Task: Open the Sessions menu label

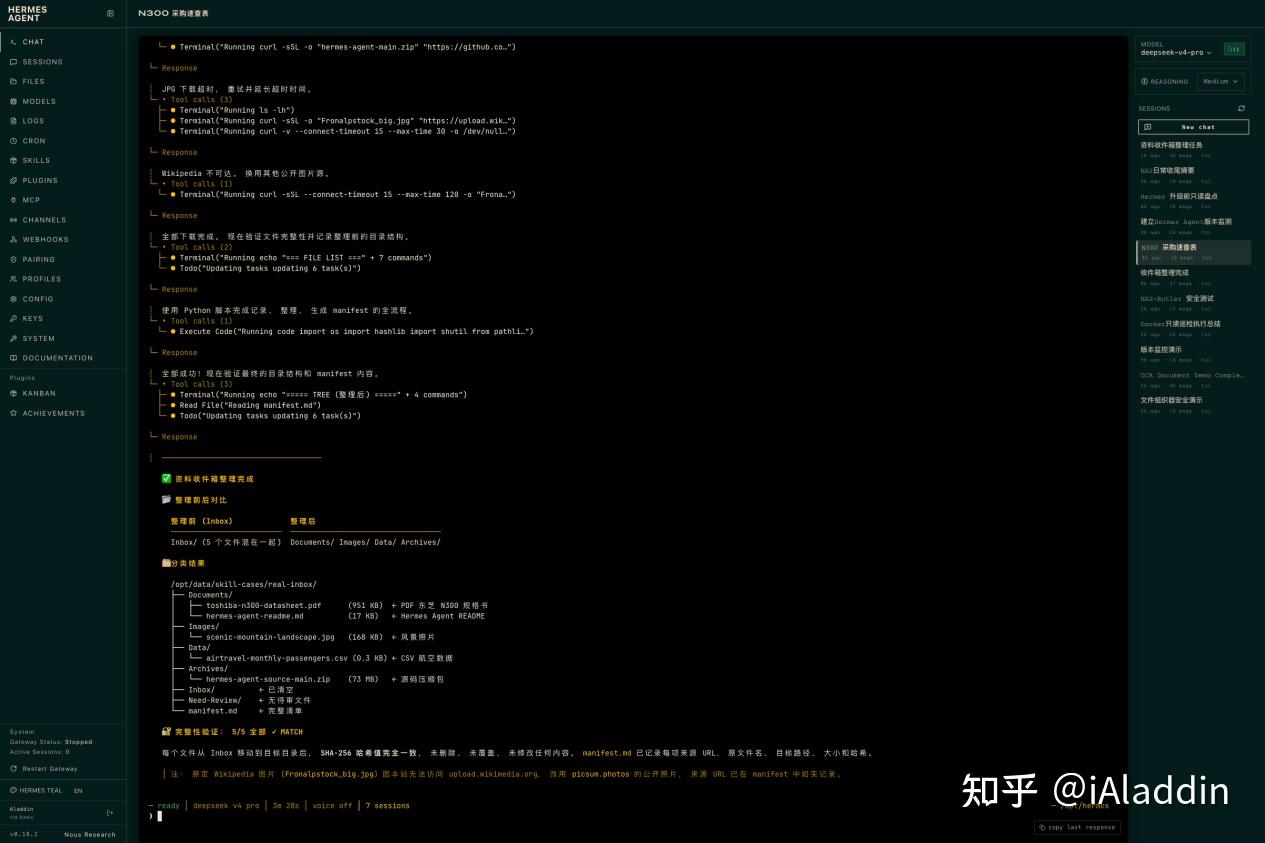Action: (x=43, y=62)
